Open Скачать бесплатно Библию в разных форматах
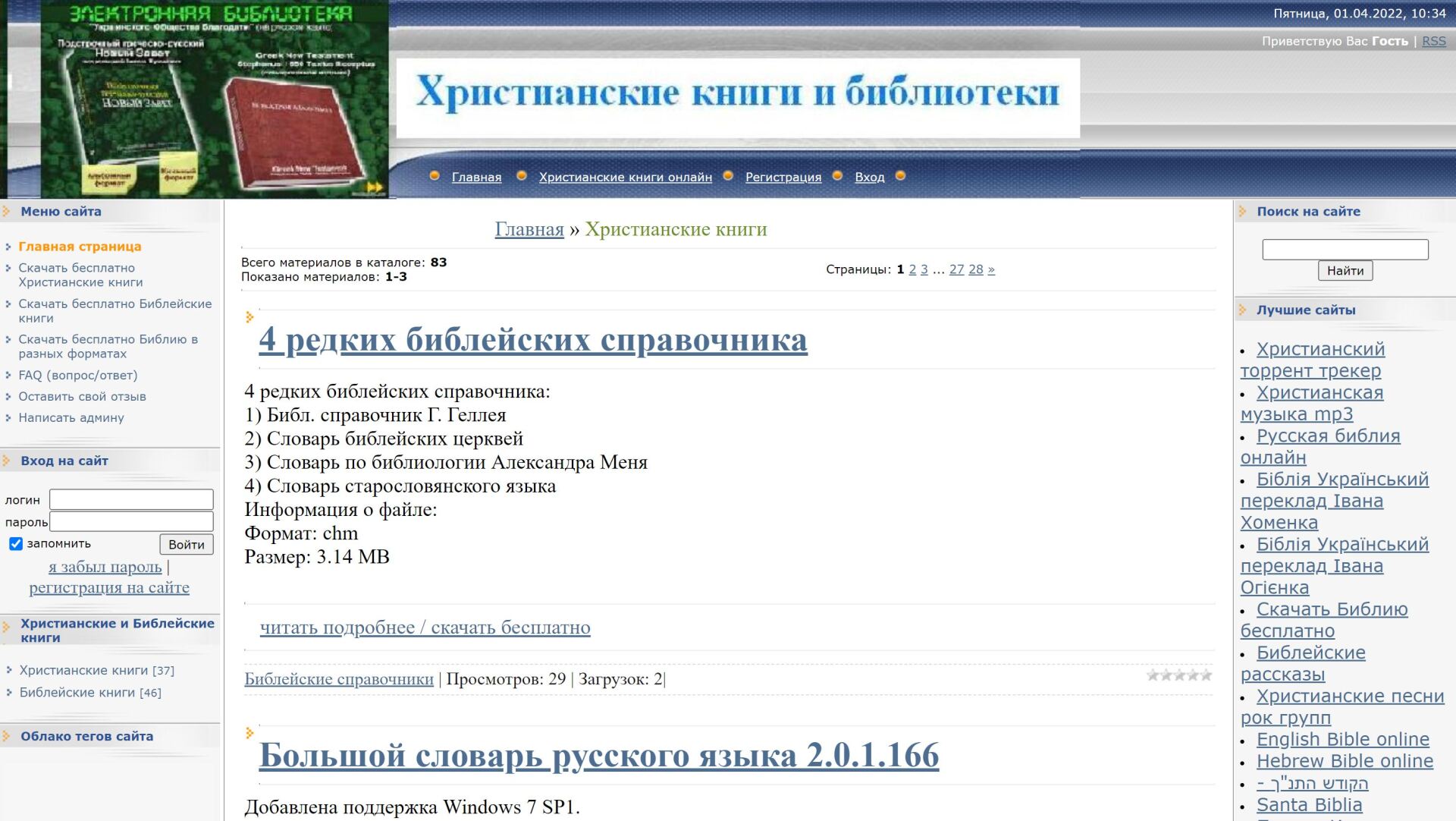This screenshot has height=821, width=1456. (108, 346)
